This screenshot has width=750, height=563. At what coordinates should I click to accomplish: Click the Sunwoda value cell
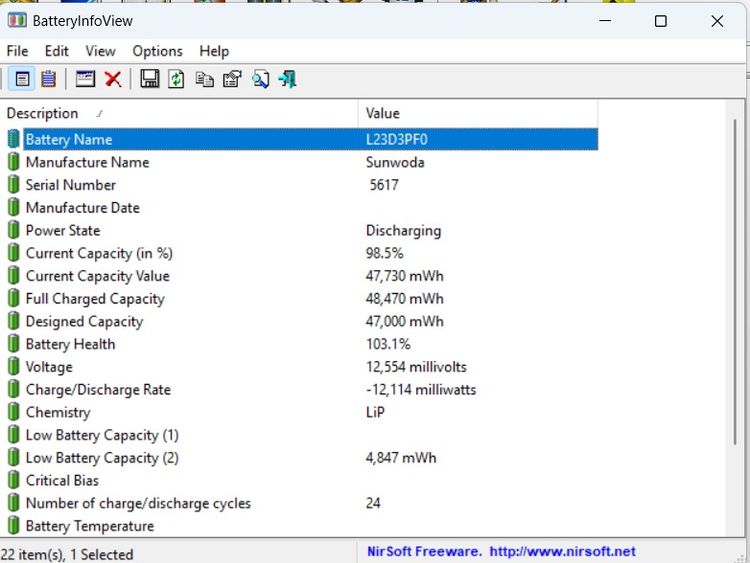coord(395,162)
